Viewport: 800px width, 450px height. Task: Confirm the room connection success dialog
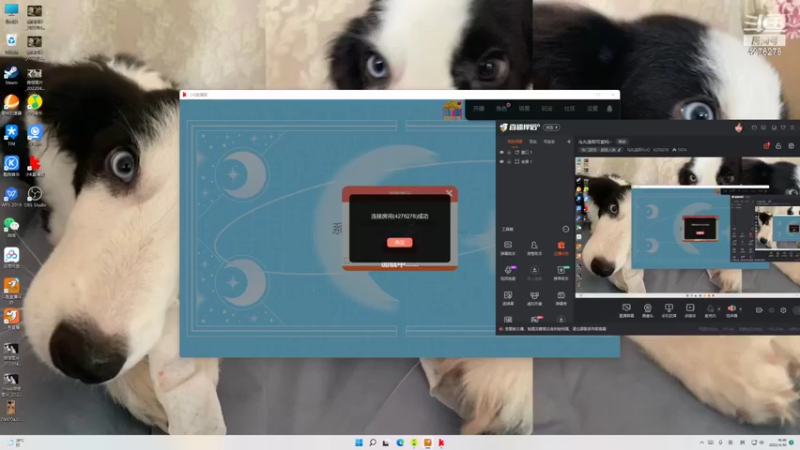[x=399, y=242]
